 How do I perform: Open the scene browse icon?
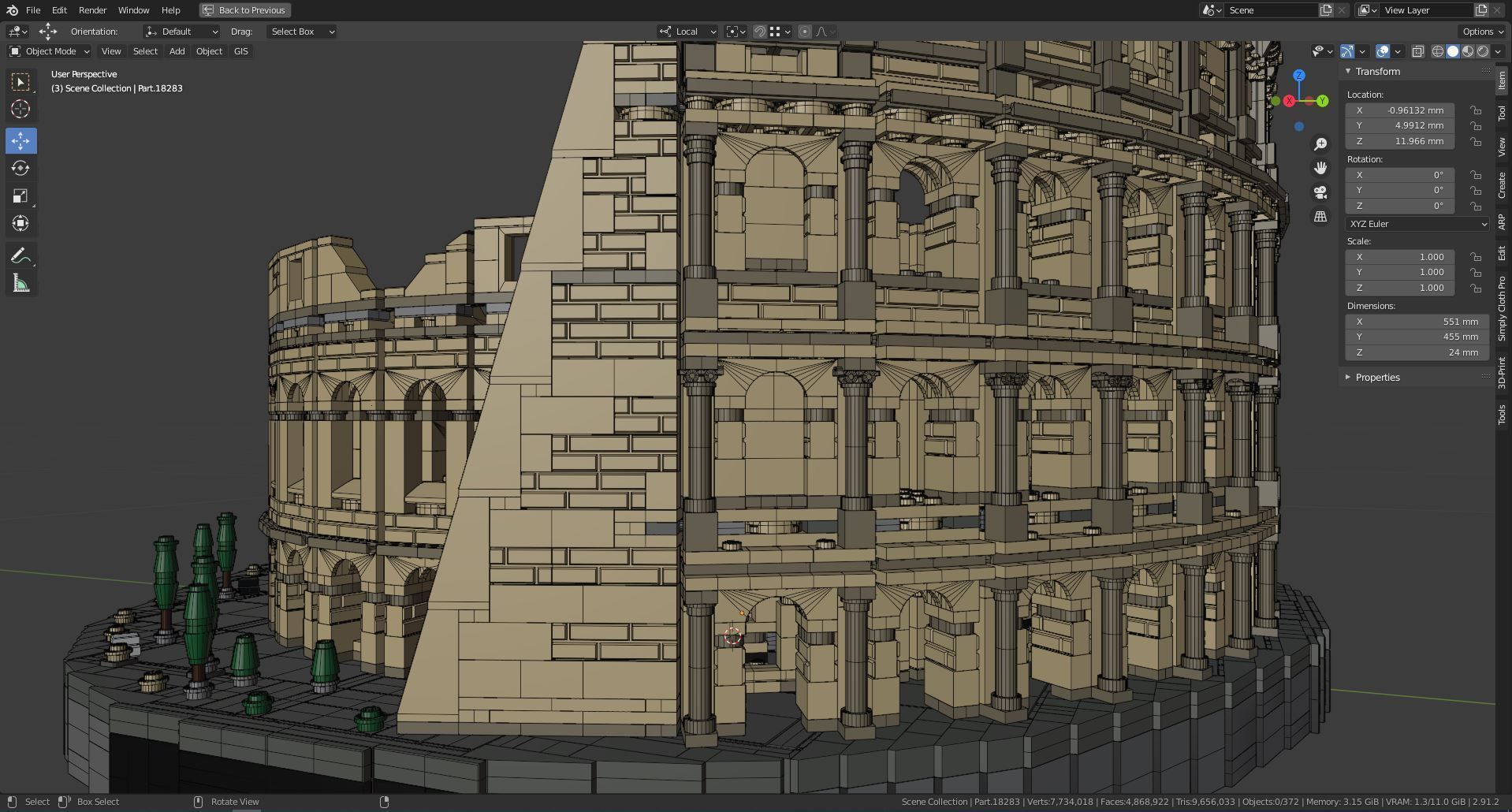click(1212, 10)
